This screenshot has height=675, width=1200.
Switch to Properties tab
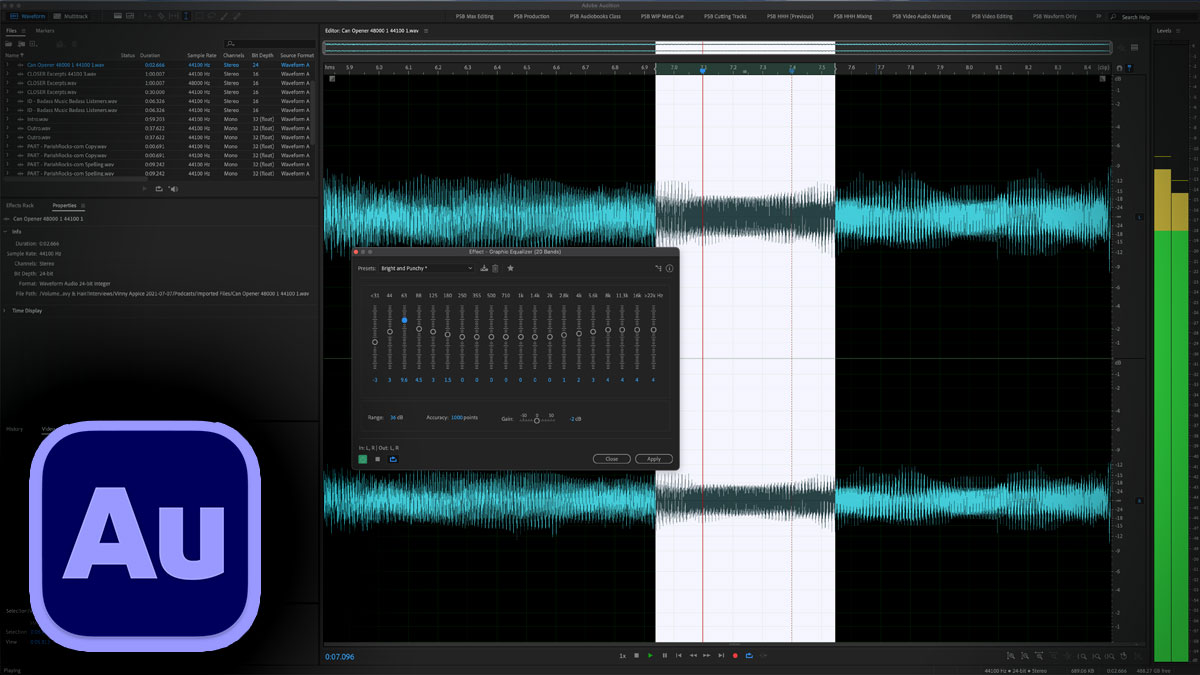point(64,205)
